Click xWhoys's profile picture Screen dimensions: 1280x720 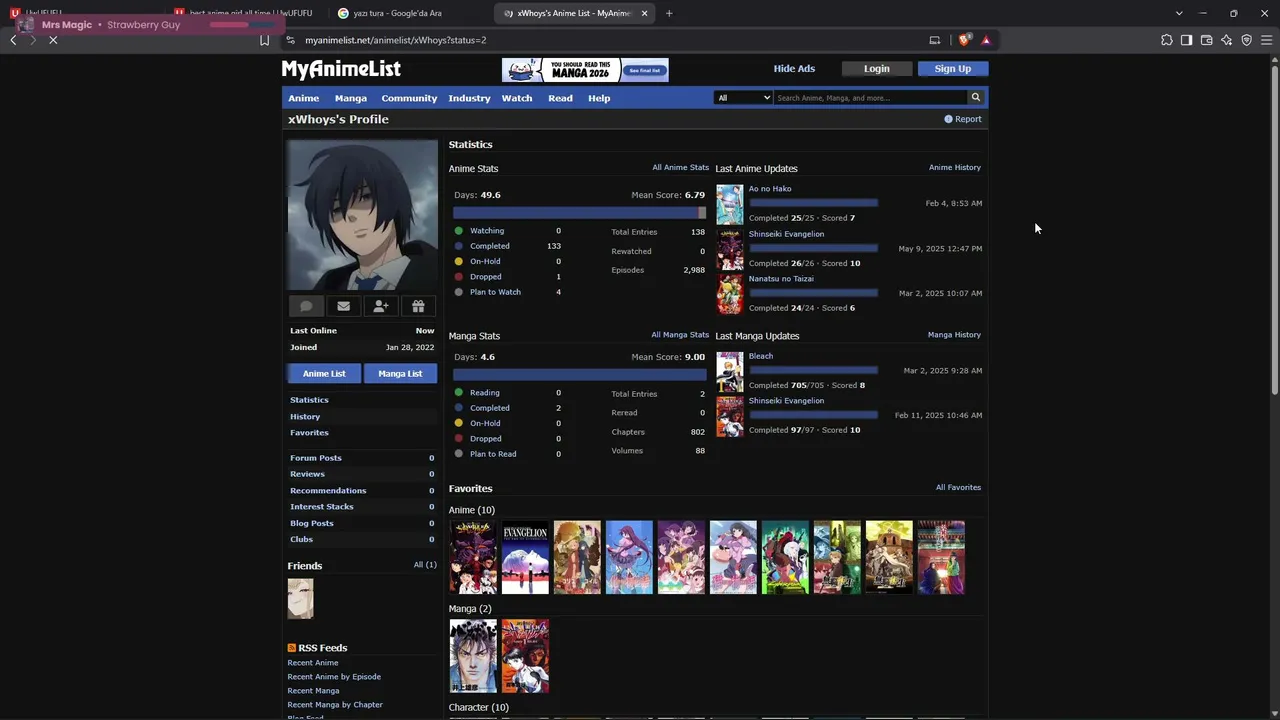363,215
